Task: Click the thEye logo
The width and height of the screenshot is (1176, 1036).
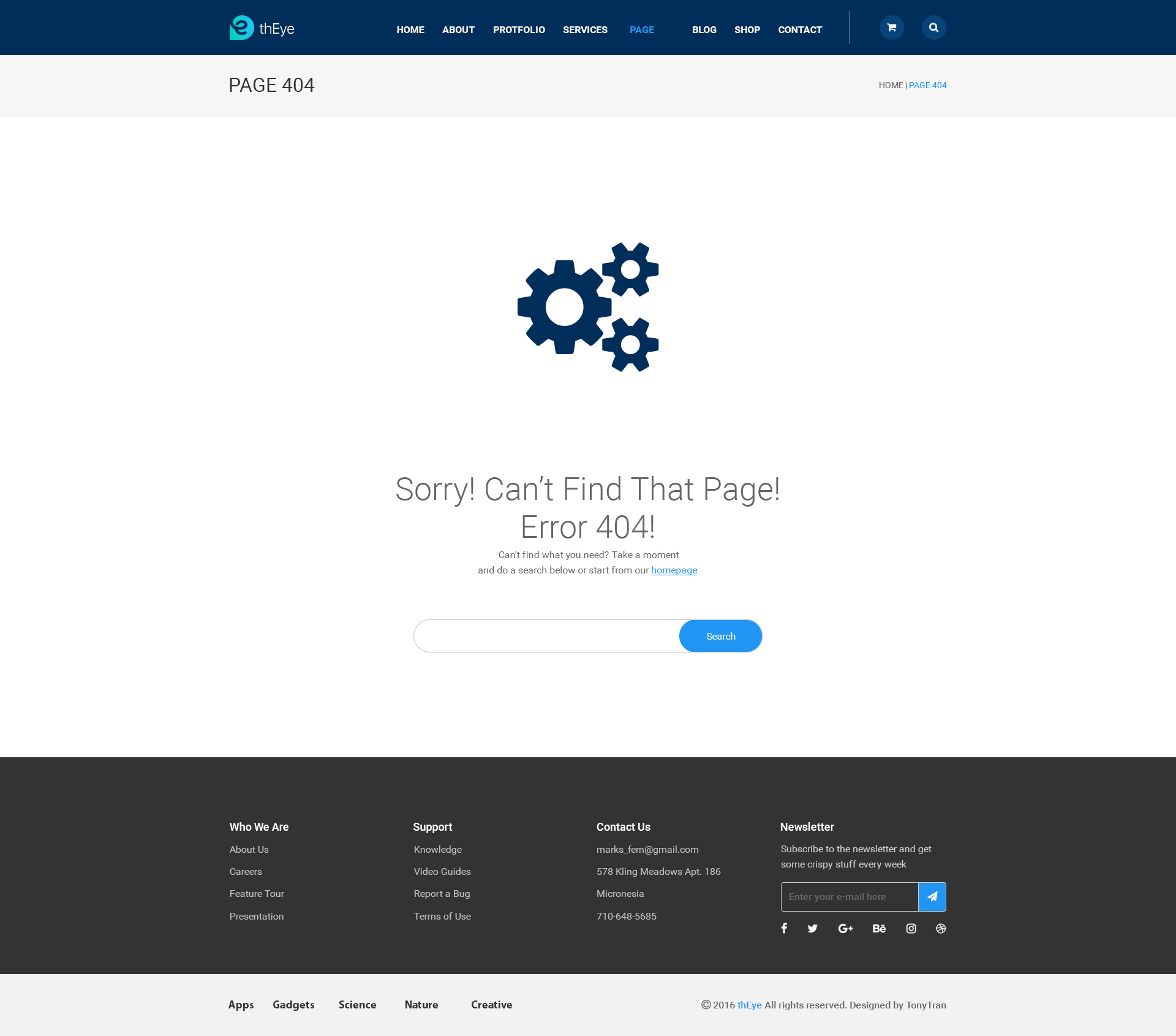Action: click(262, 28)
